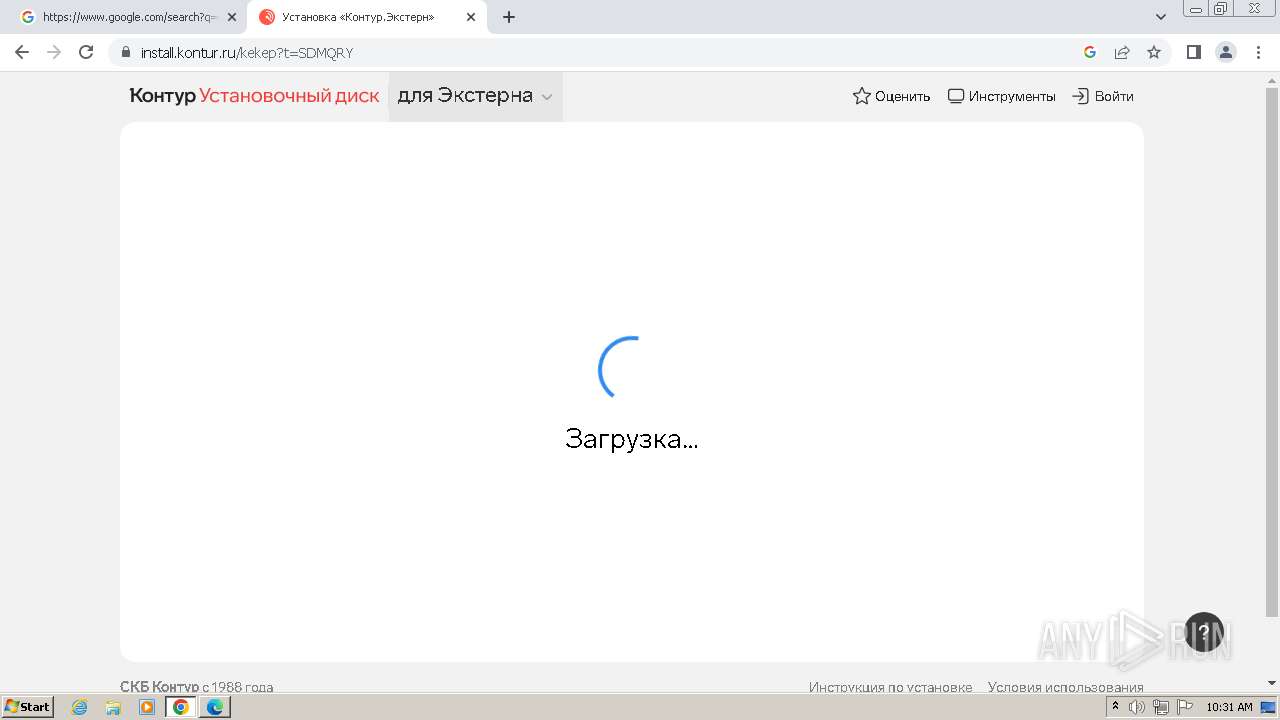Open tab search chevron

pos(1161,17)
